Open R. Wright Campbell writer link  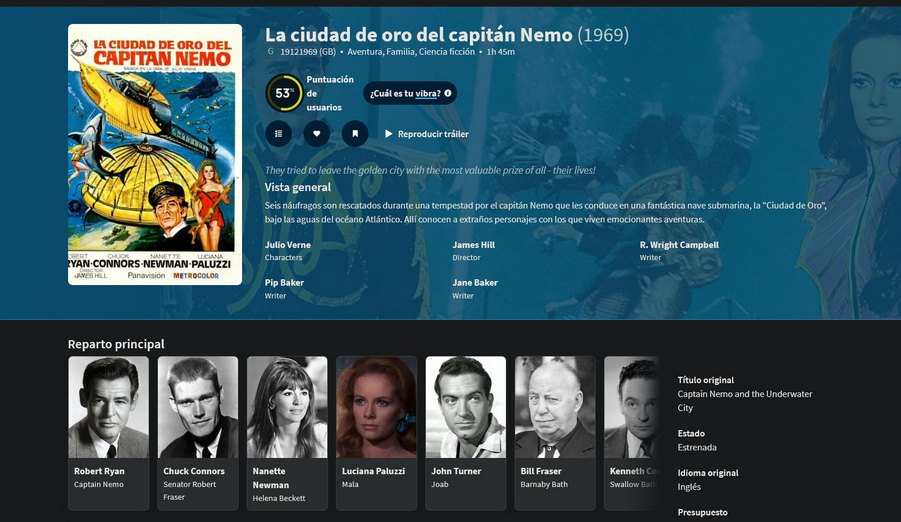[x=679, y=245]
